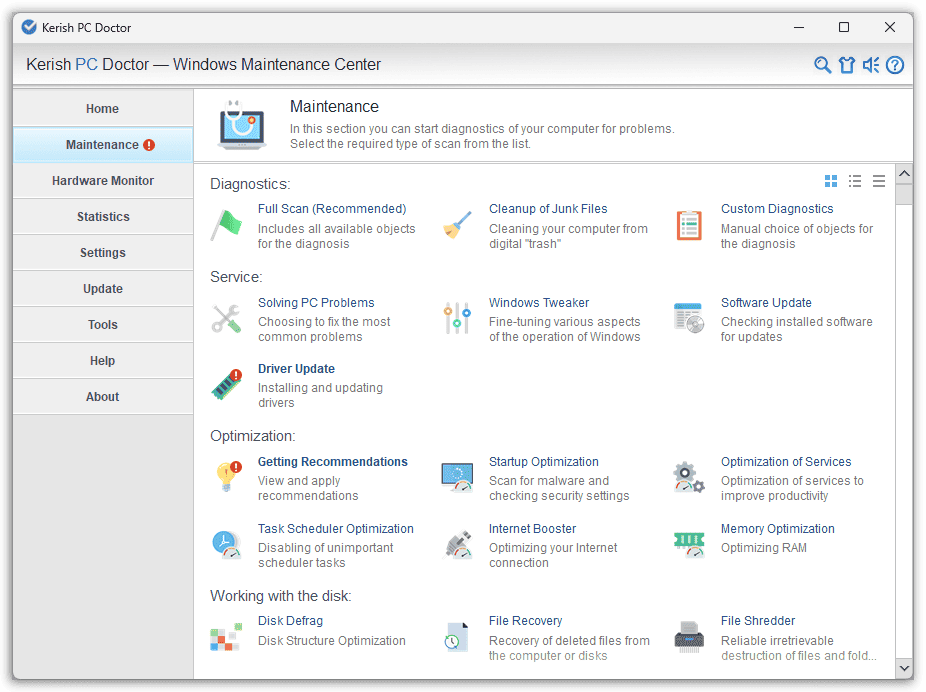Open the Driver Update link
926x692 pixels.
tap(296, 369)
